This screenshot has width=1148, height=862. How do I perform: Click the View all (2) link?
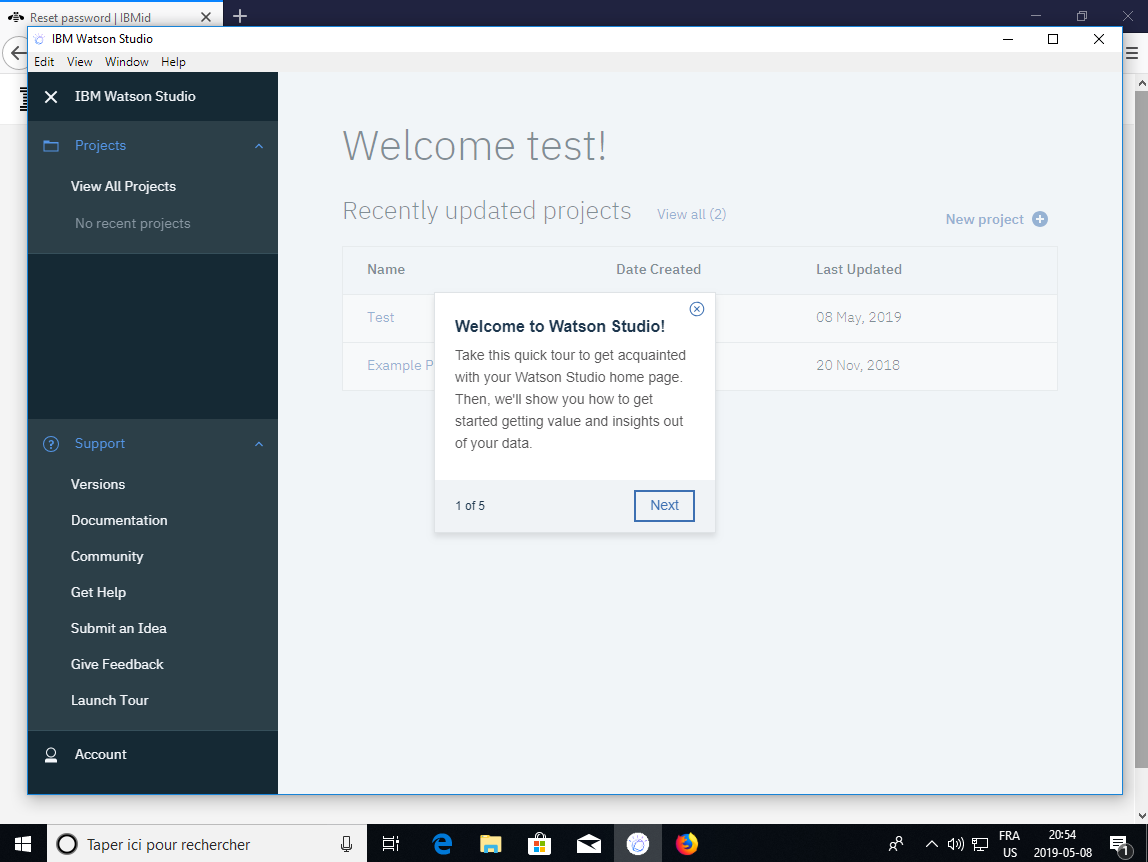(x=691, y=214)
